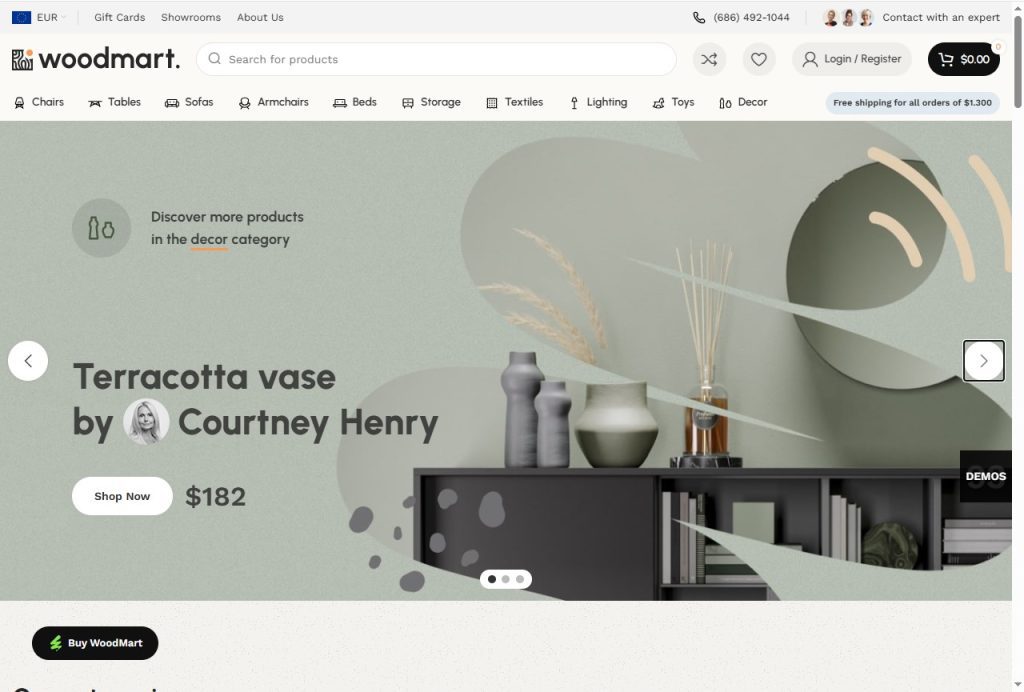
Task: Open the shopping cart showing $0.00
Action: coord(963,59)
